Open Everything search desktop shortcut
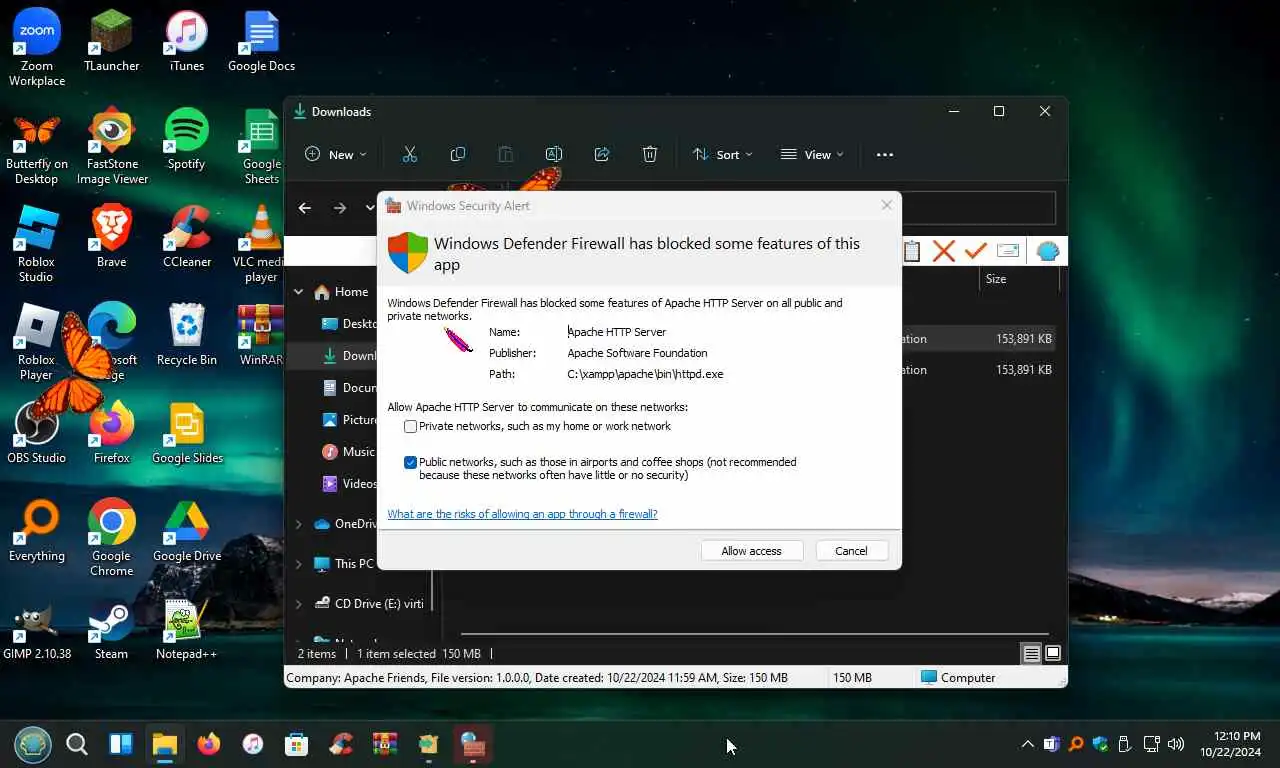1280x768 pixels. pyautogui.click(x=37, y=530)
